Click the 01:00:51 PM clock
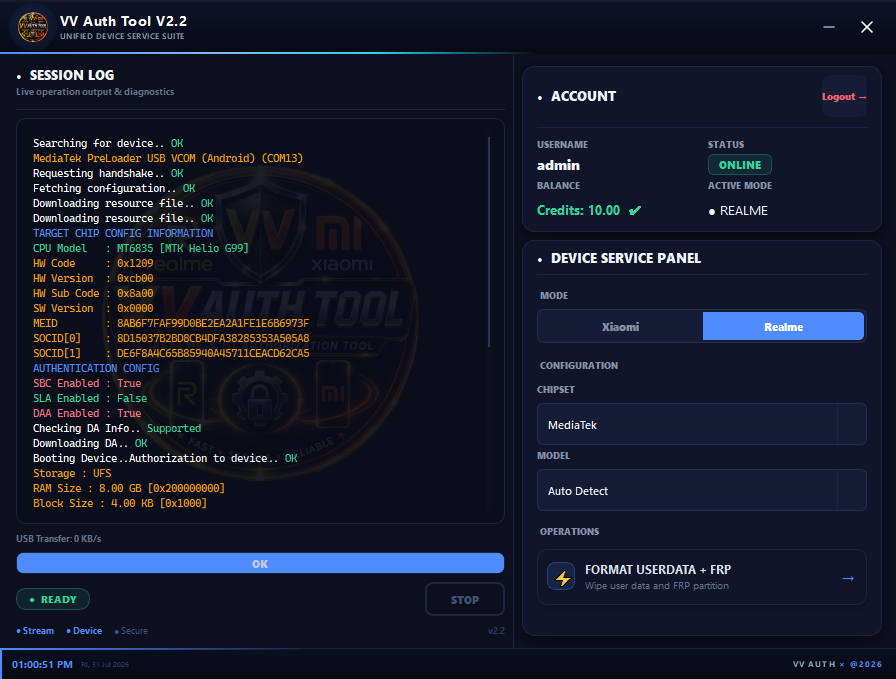The width and height of the screenshot is (896, 679). pyautogui.click(x=42, y=664)
